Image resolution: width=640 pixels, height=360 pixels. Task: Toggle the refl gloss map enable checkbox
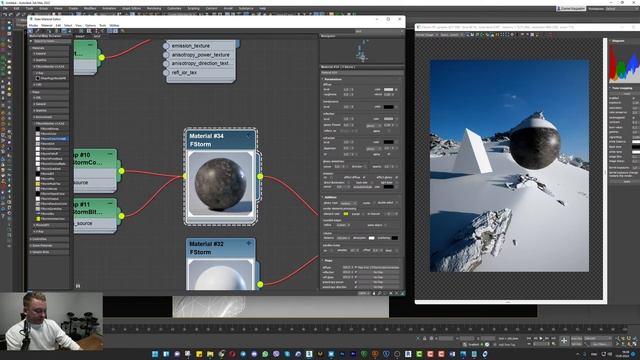tap(356, 277)
